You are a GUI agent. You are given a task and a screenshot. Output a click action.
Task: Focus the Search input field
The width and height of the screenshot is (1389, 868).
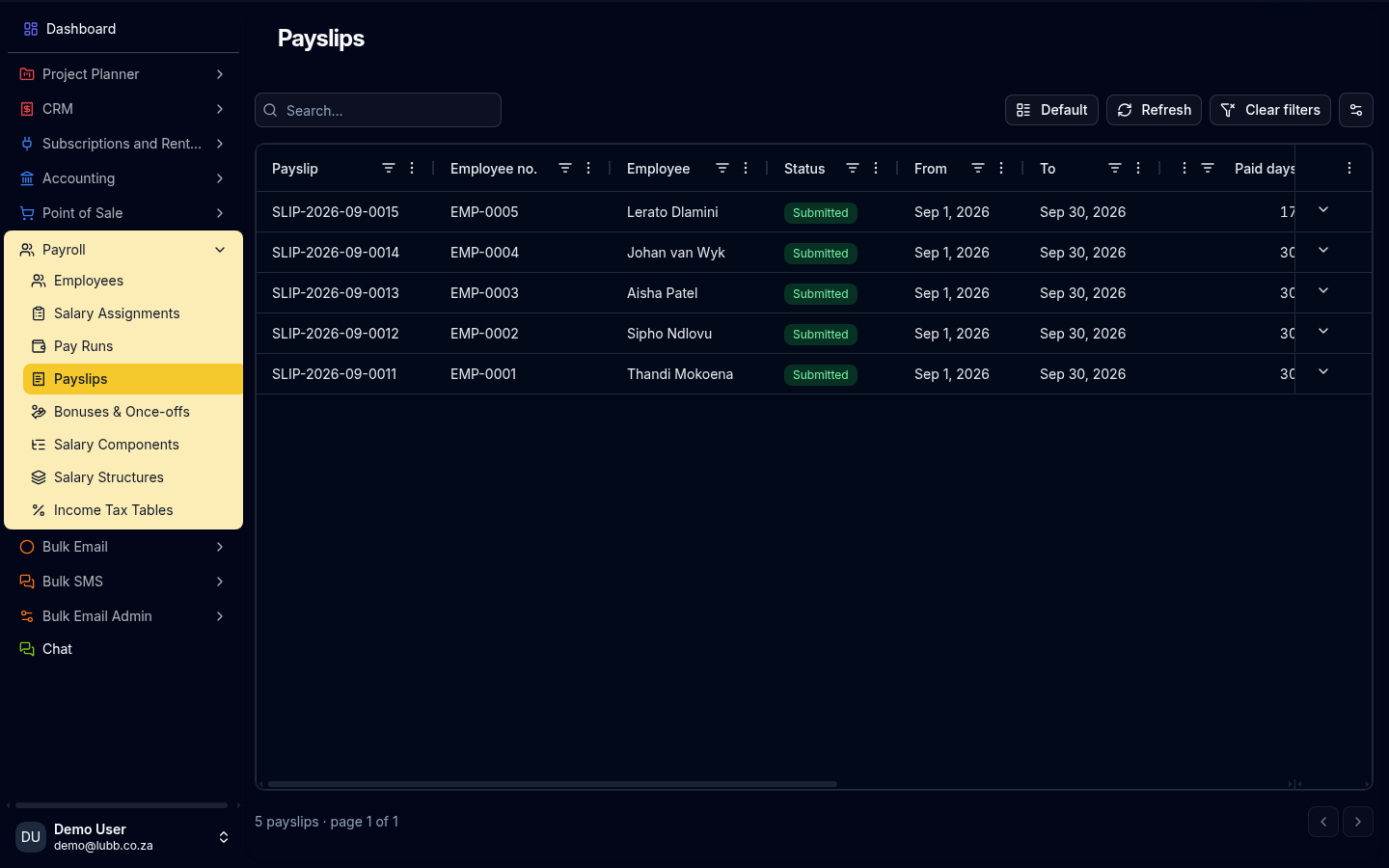[x=378, y=110]
